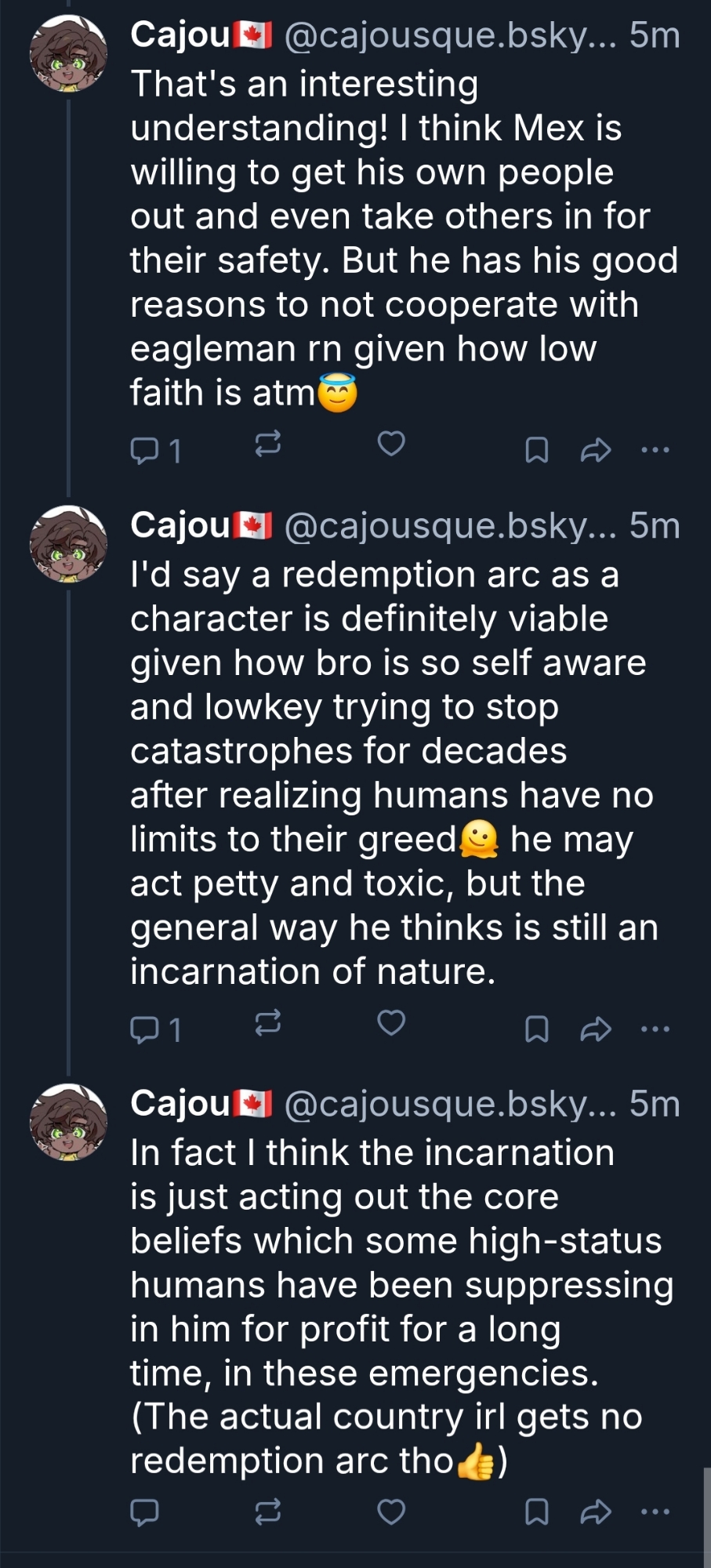The width and height of the screenshot is (711, 1568).
Task: Reply to the "redemption arc" post
Action: [145, 1029]
